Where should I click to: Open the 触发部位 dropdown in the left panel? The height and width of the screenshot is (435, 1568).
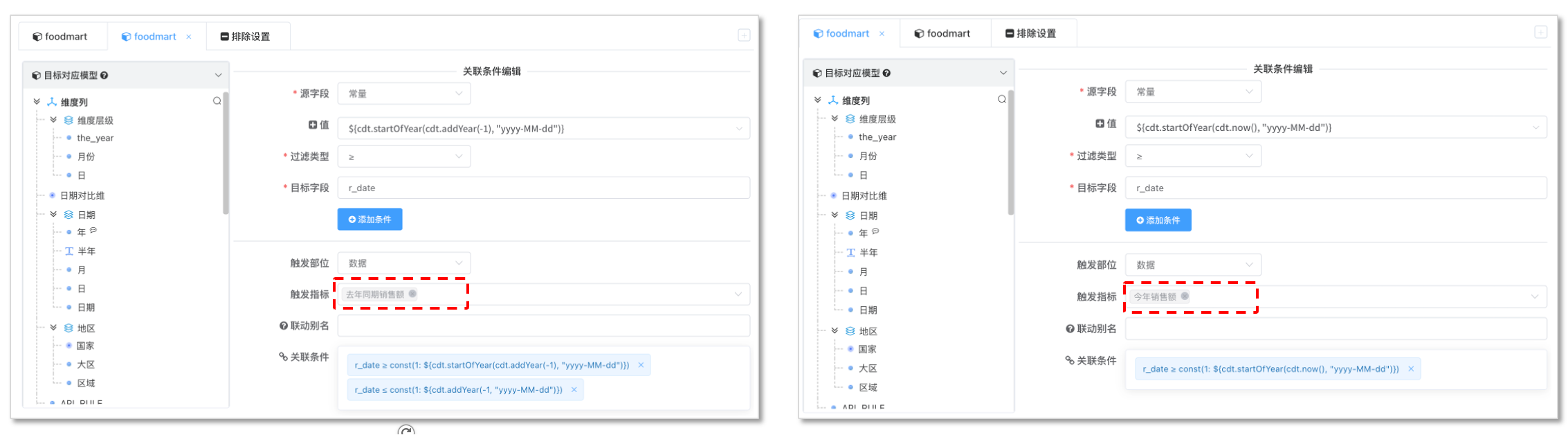(x=404, y=263)
